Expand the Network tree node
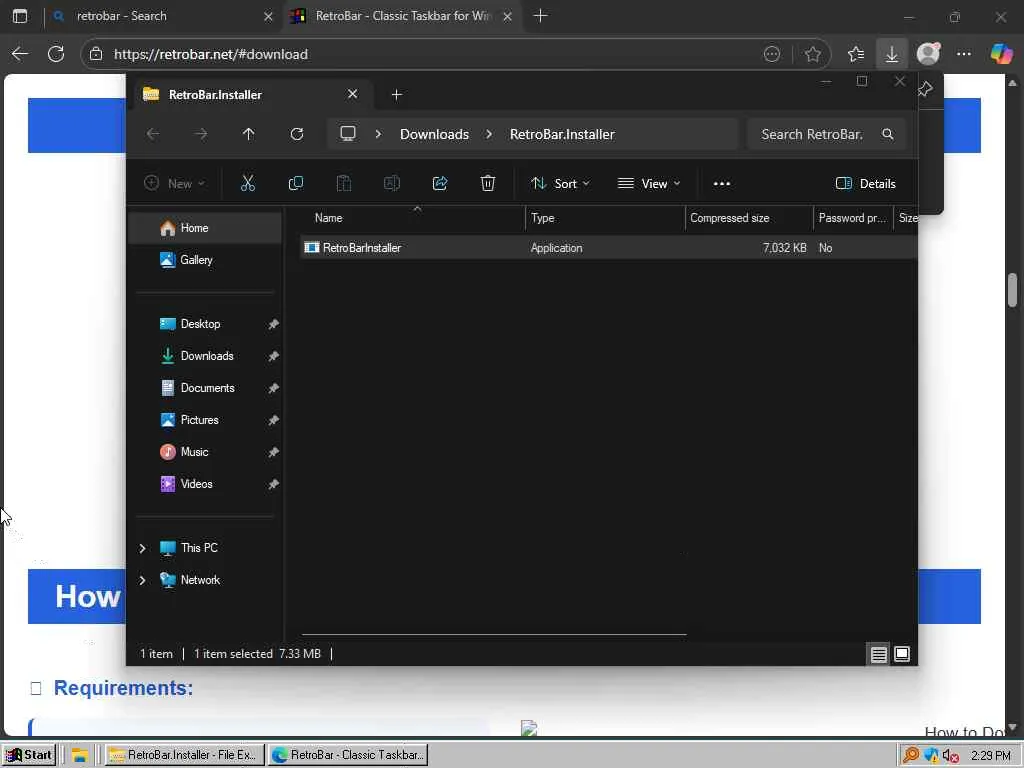 pos(142,580)
